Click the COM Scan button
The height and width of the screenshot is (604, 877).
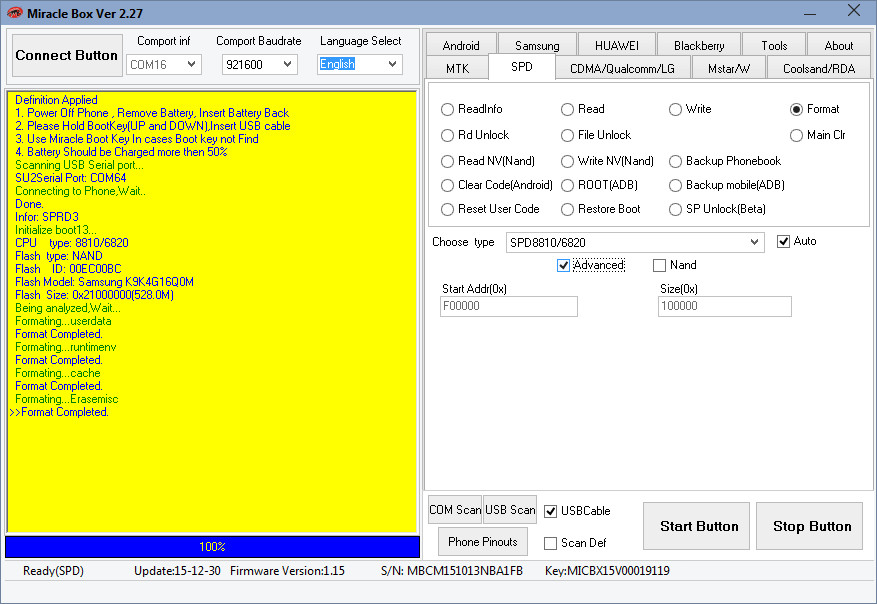[x=455, y=509]
